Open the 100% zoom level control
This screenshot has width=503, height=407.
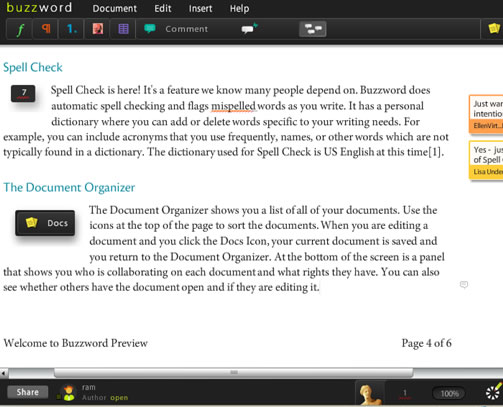tap(449, 394)
